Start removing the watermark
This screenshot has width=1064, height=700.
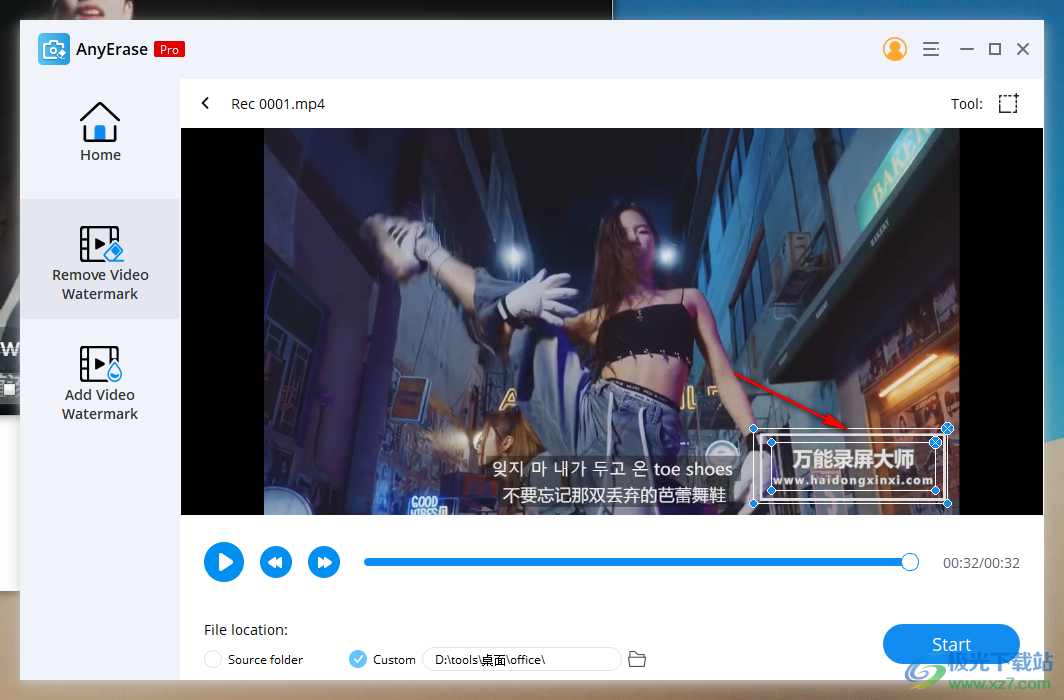[951, 644]
